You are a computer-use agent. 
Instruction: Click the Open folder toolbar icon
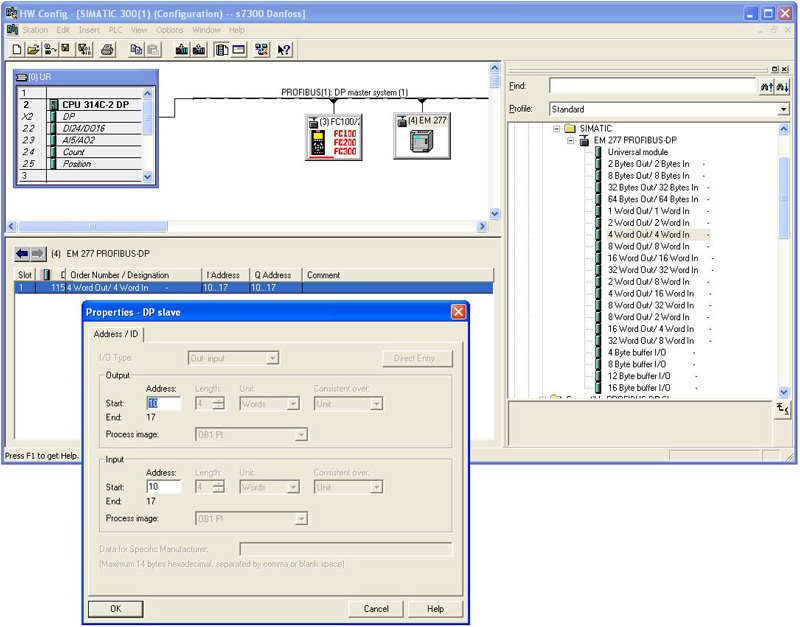click(x=33, y=49)
